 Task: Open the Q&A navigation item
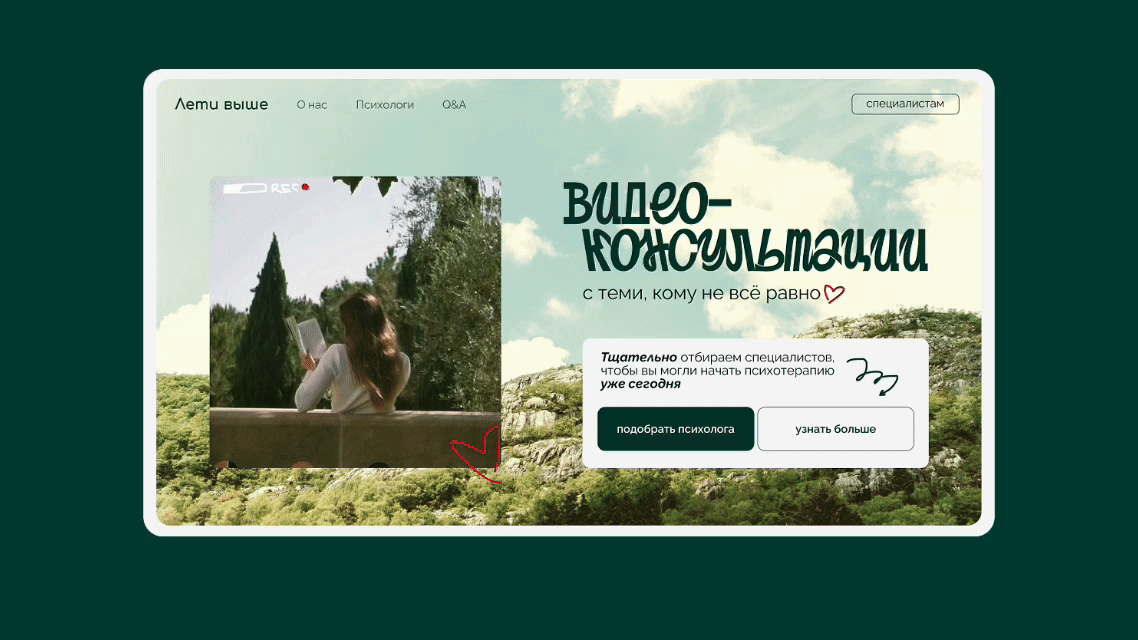click(454, 105)
